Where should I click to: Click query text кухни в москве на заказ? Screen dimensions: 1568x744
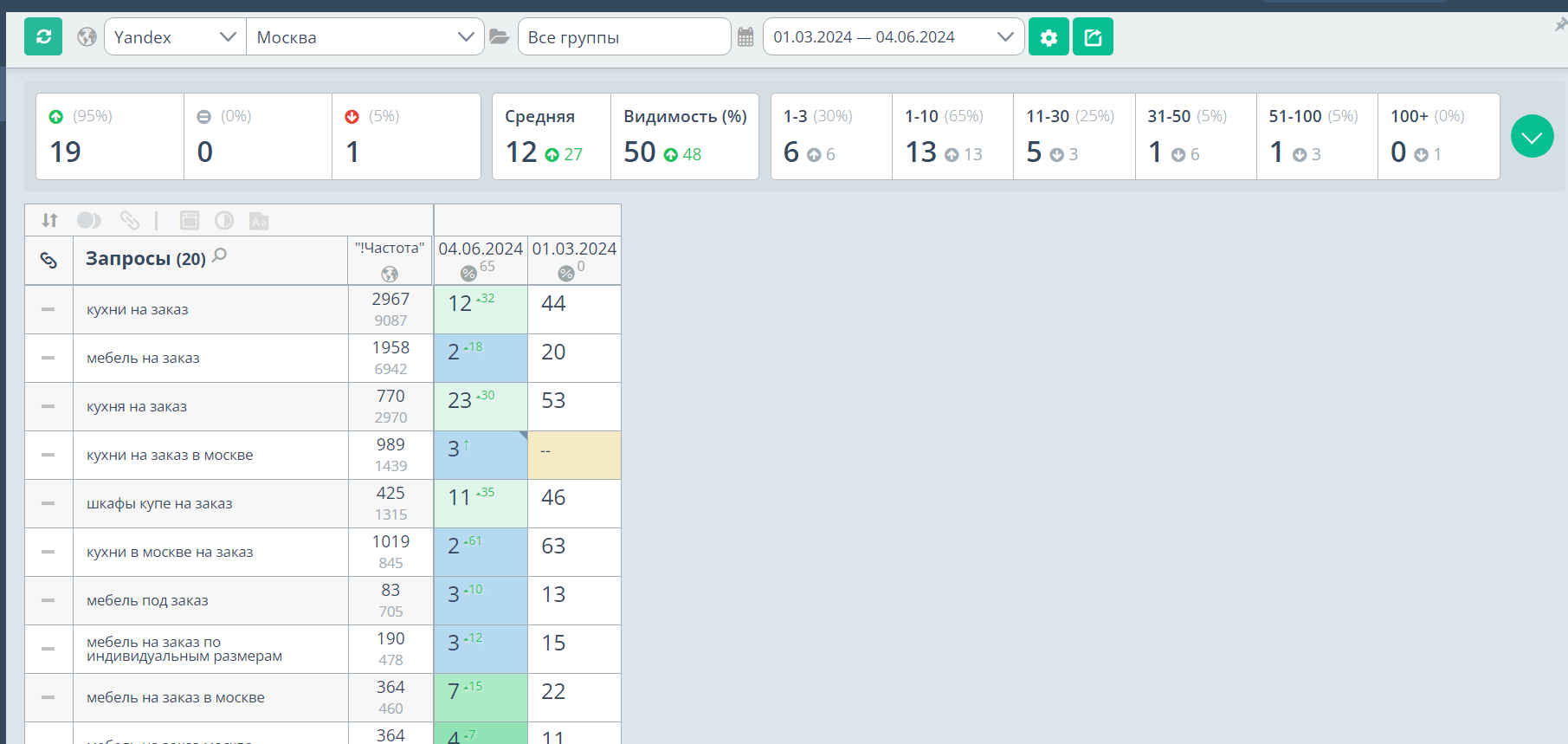170,552
